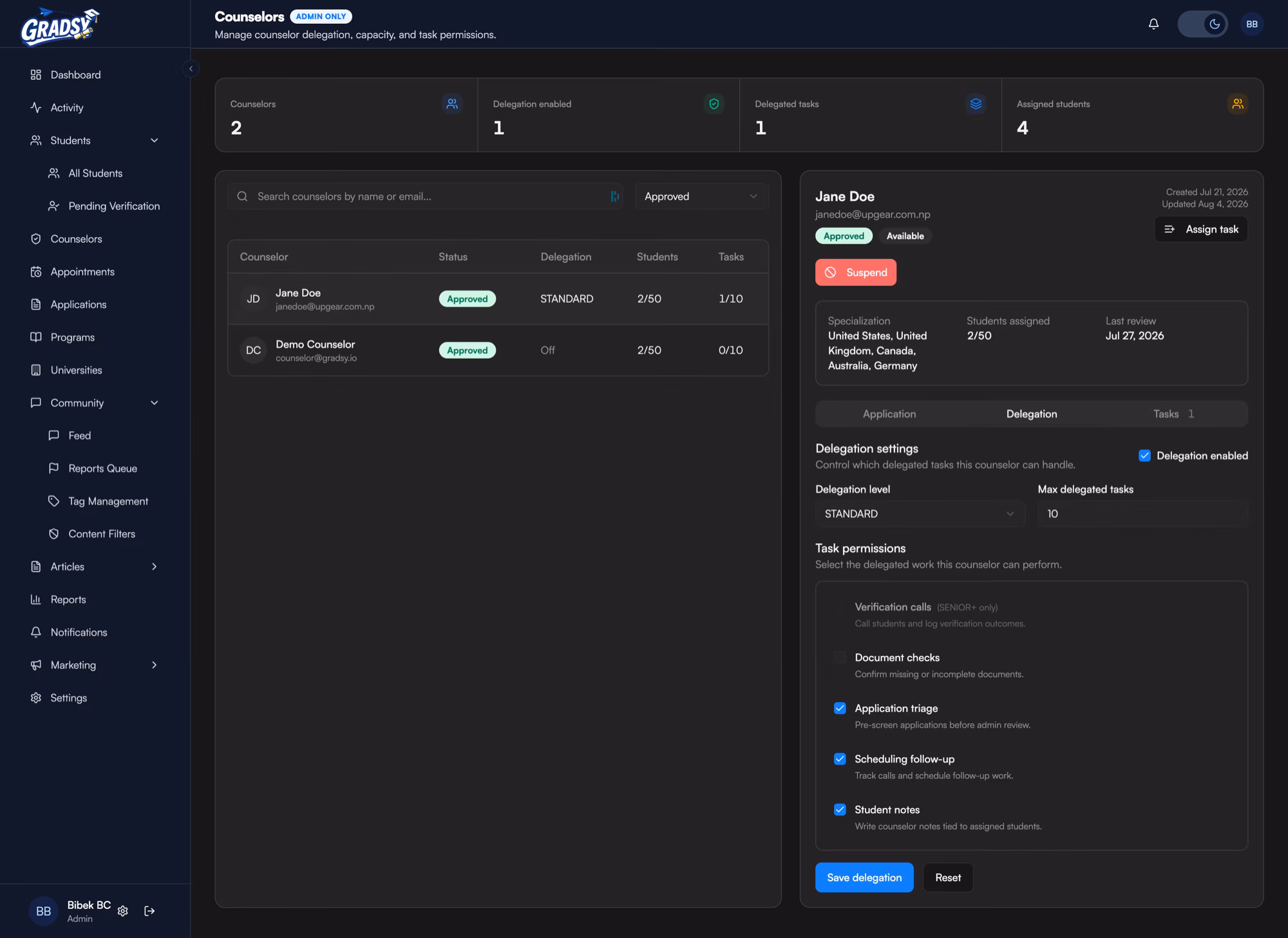
Task: Click the Delegation column header
Action: coord(565,256)
